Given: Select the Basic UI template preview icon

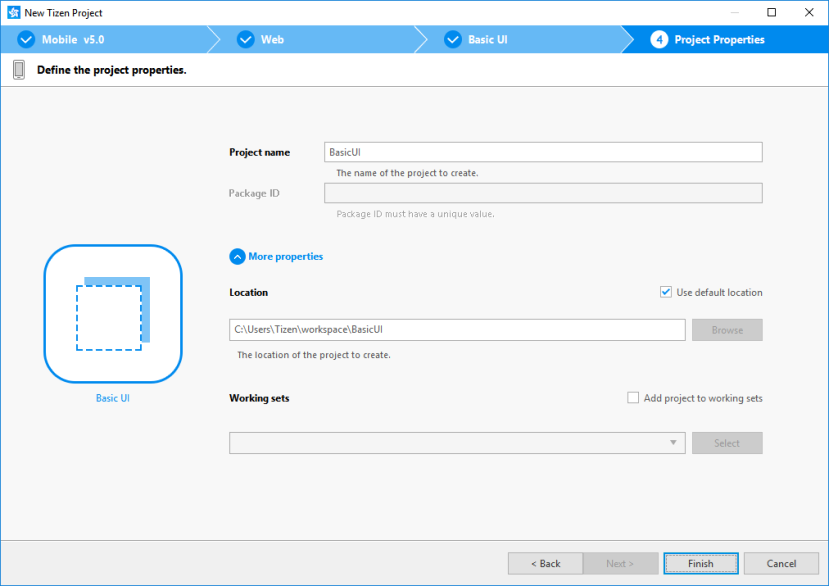Looking at the screenshot, I should pos(112,314).
